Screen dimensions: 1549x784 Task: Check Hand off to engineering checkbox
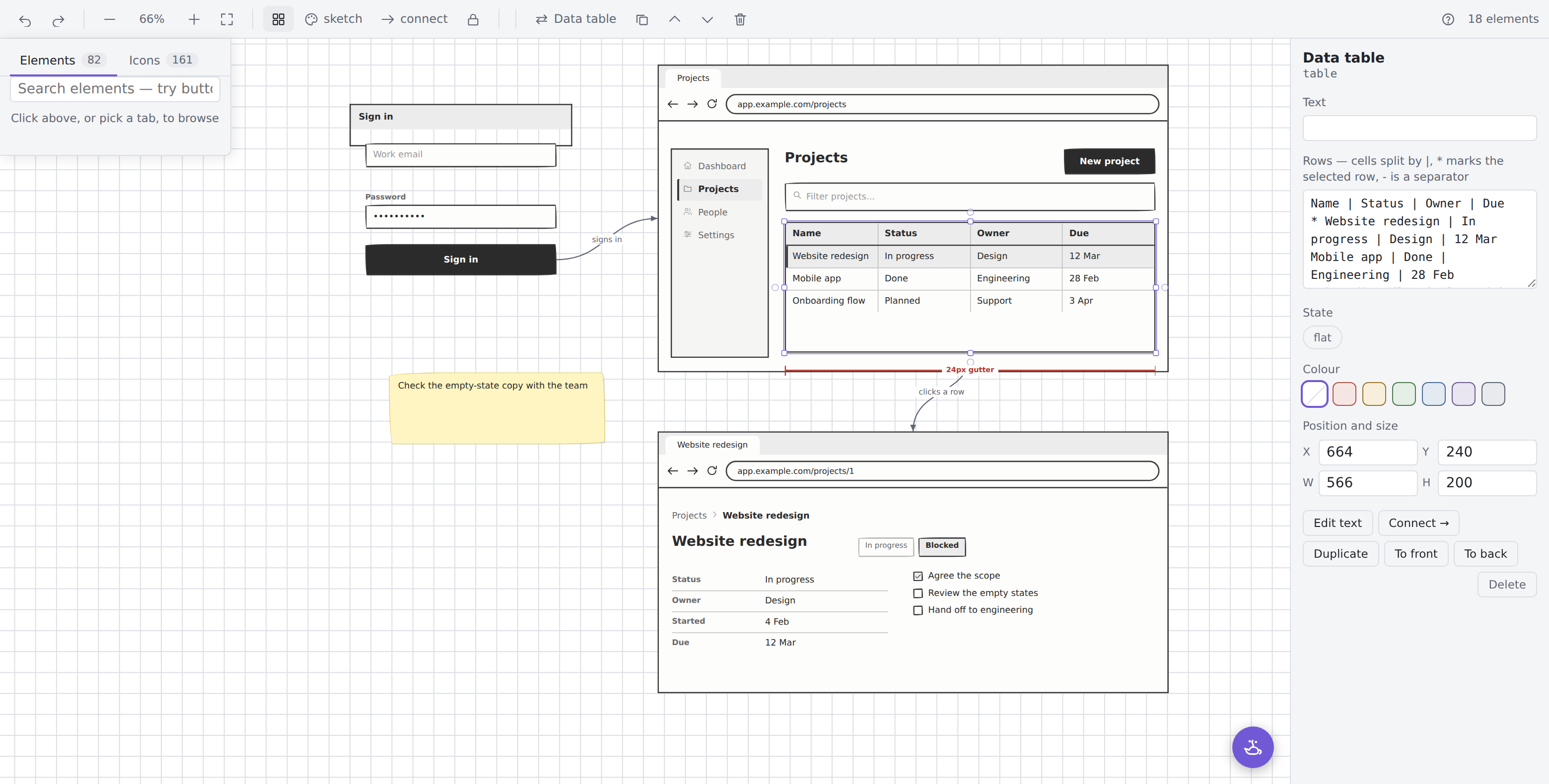click(917, 610)
